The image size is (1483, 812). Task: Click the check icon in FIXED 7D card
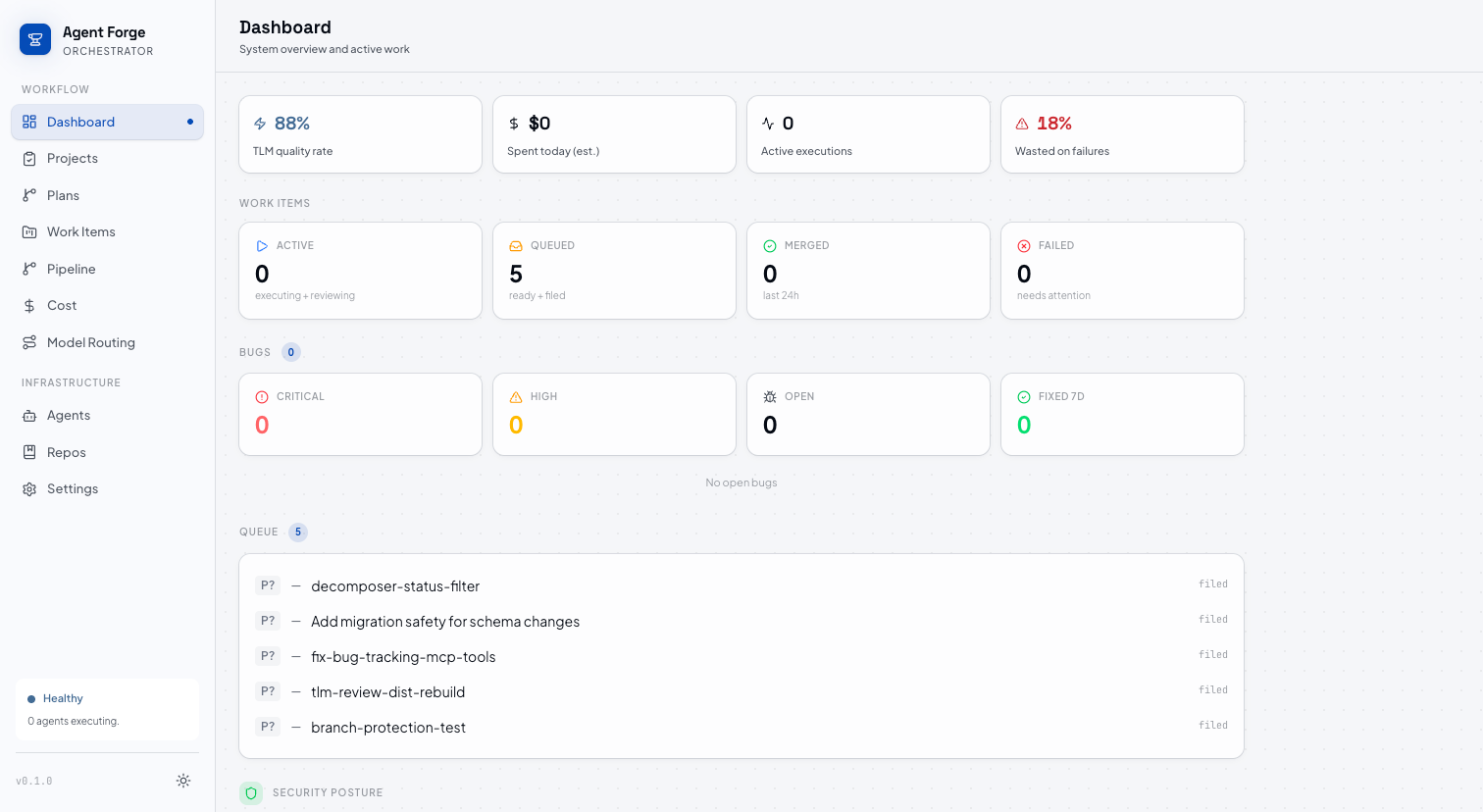point(1024,397)
